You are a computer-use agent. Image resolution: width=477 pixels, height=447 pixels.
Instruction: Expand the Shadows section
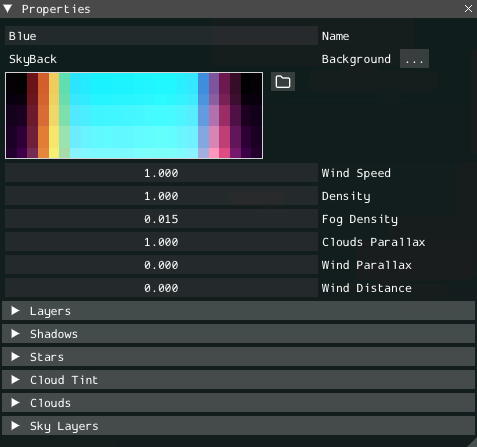(238, 334)
